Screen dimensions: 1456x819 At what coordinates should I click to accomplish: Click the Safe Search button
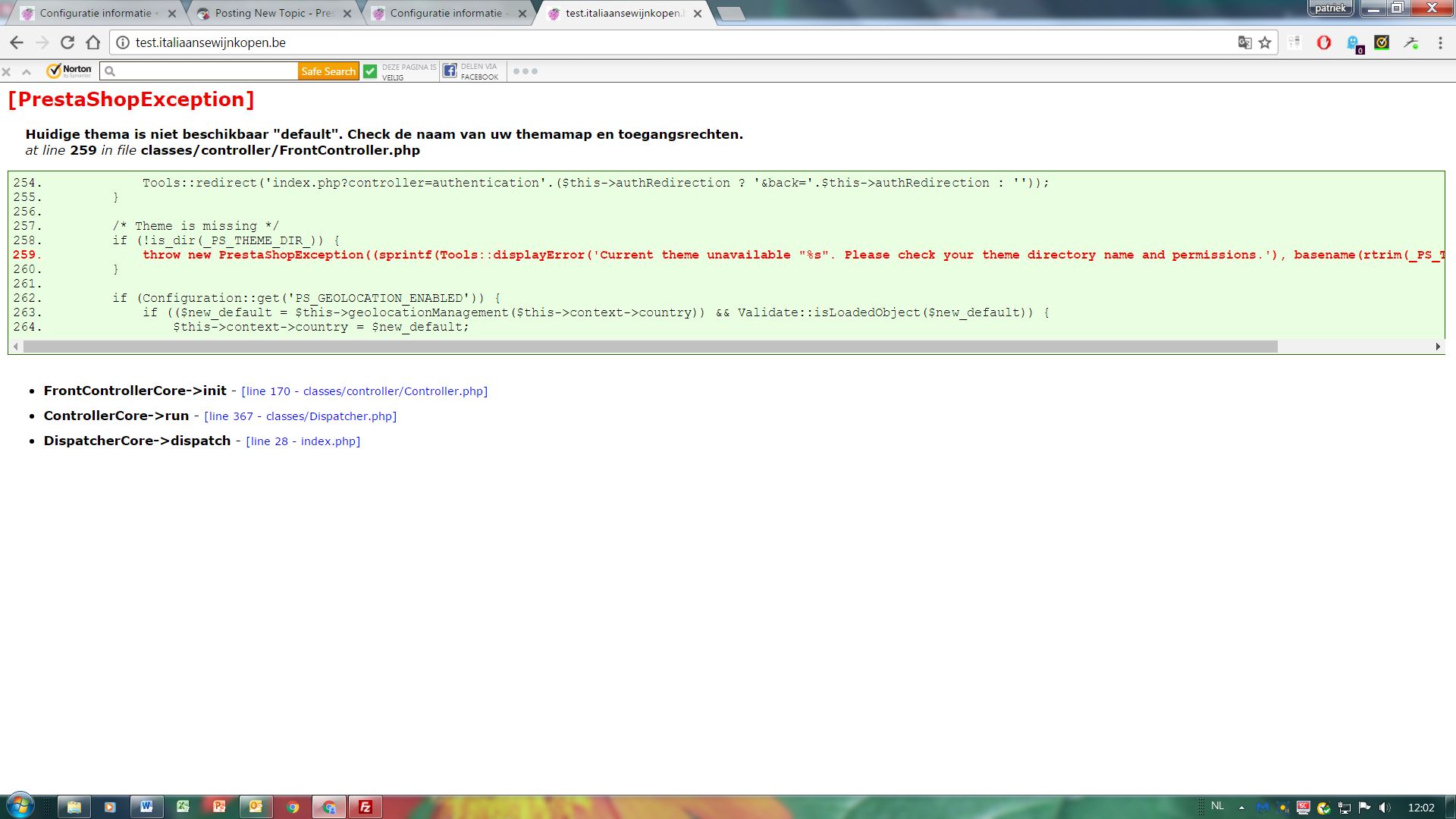[328, 71]
